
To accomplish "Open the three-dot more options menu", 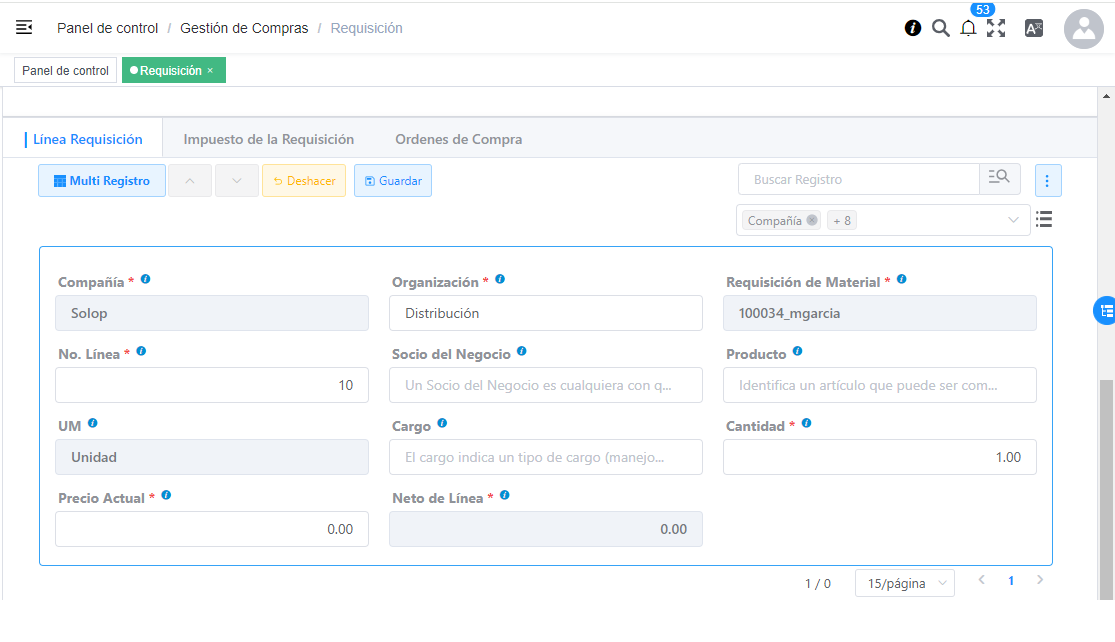I will [x=1047, y=181].
